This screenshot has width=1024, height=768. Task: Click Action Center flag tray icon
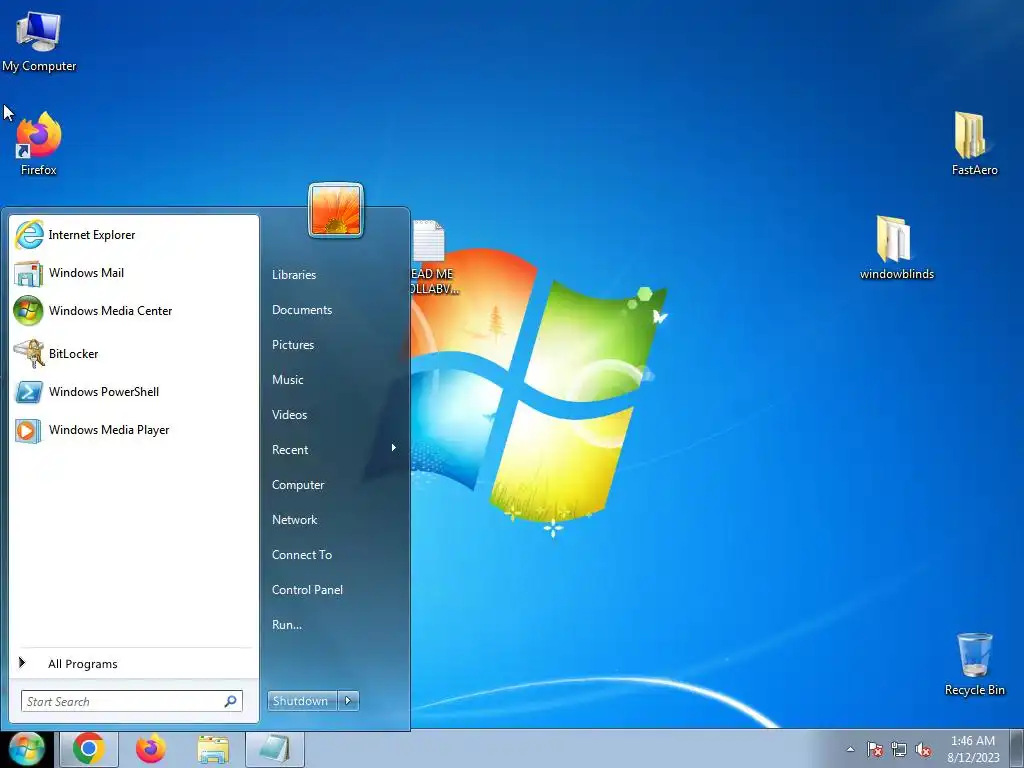click(875, 749)
